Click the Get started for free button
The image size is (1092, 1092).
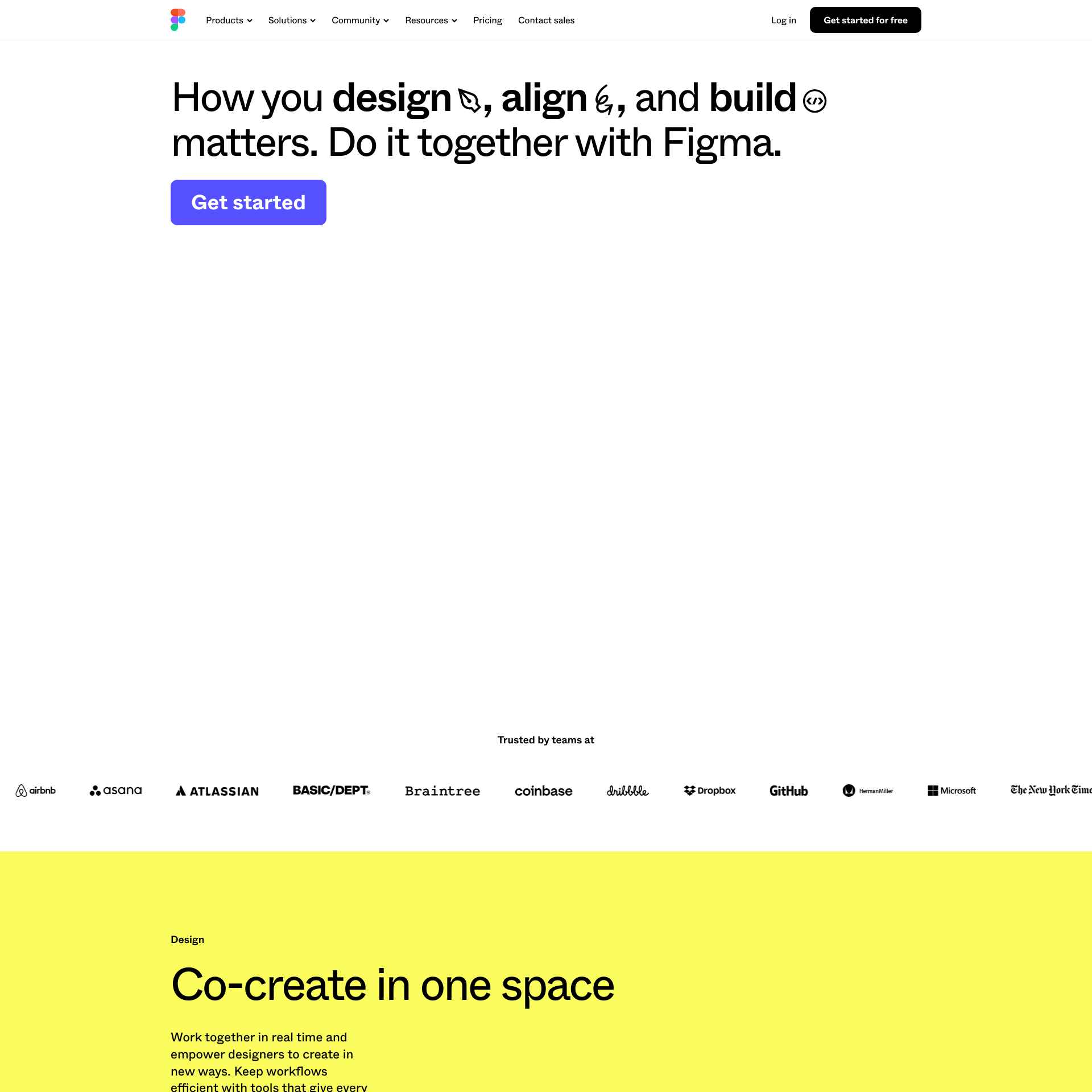coord(865,20)
